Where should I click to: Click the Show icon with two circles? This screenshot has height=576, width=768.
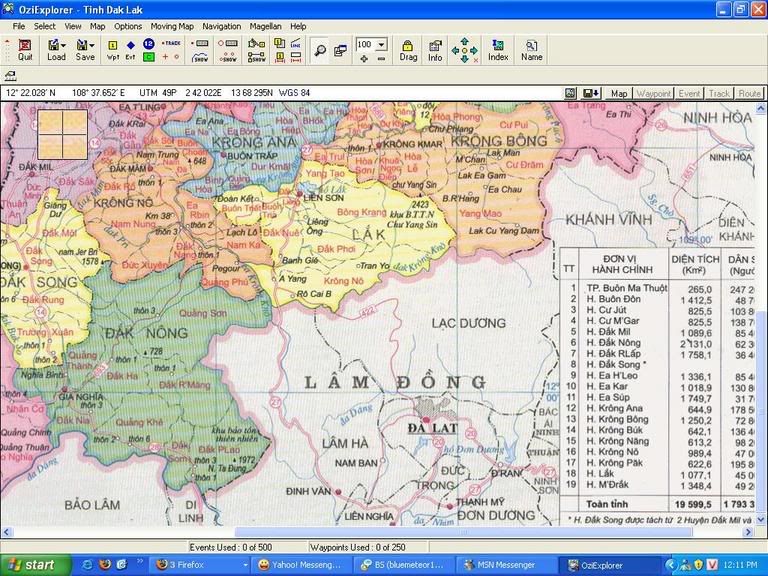(228, 57)
